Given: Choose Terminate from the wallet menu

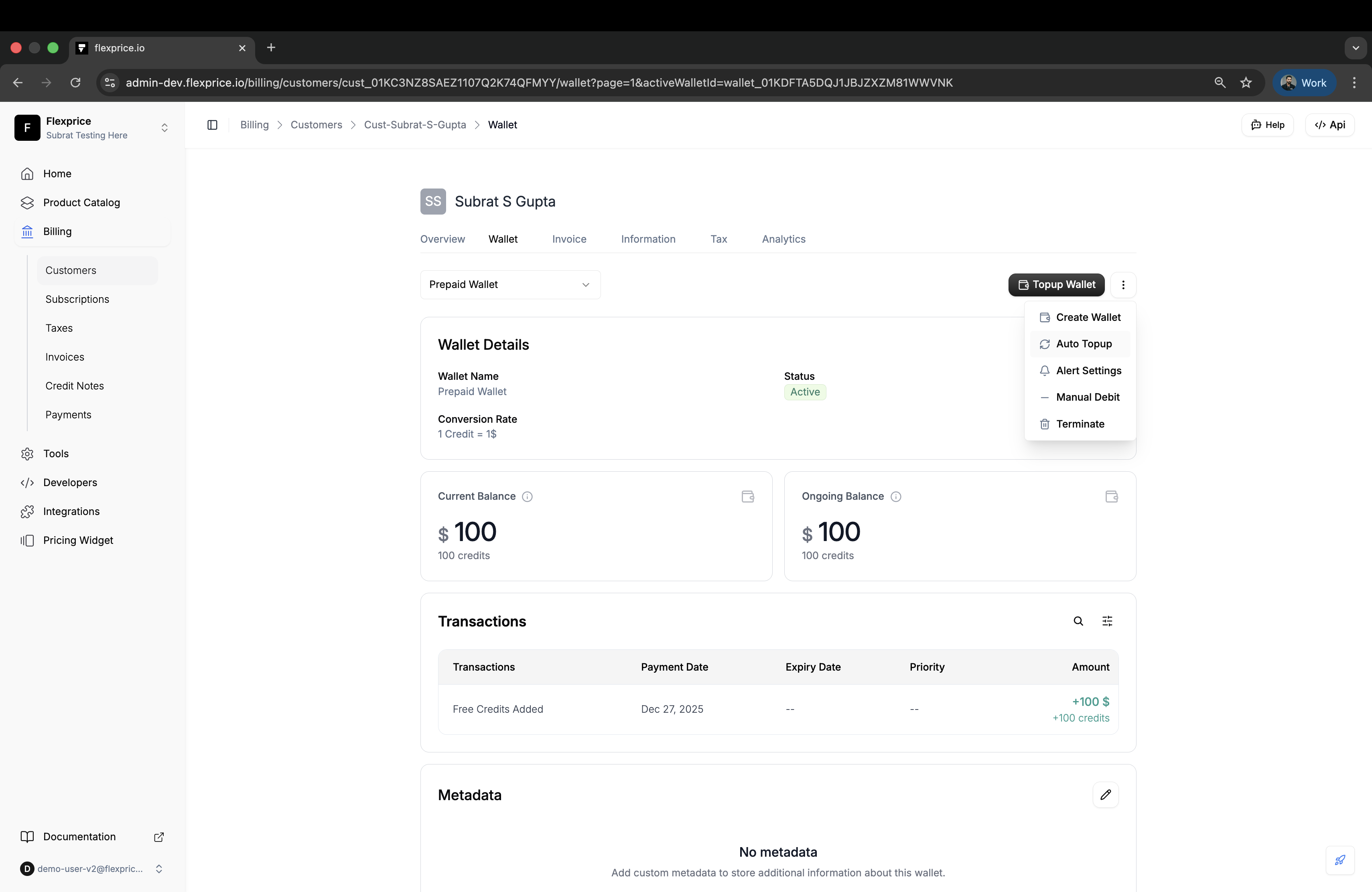Looking at the screenshot, I should [x=1079, y=424].
